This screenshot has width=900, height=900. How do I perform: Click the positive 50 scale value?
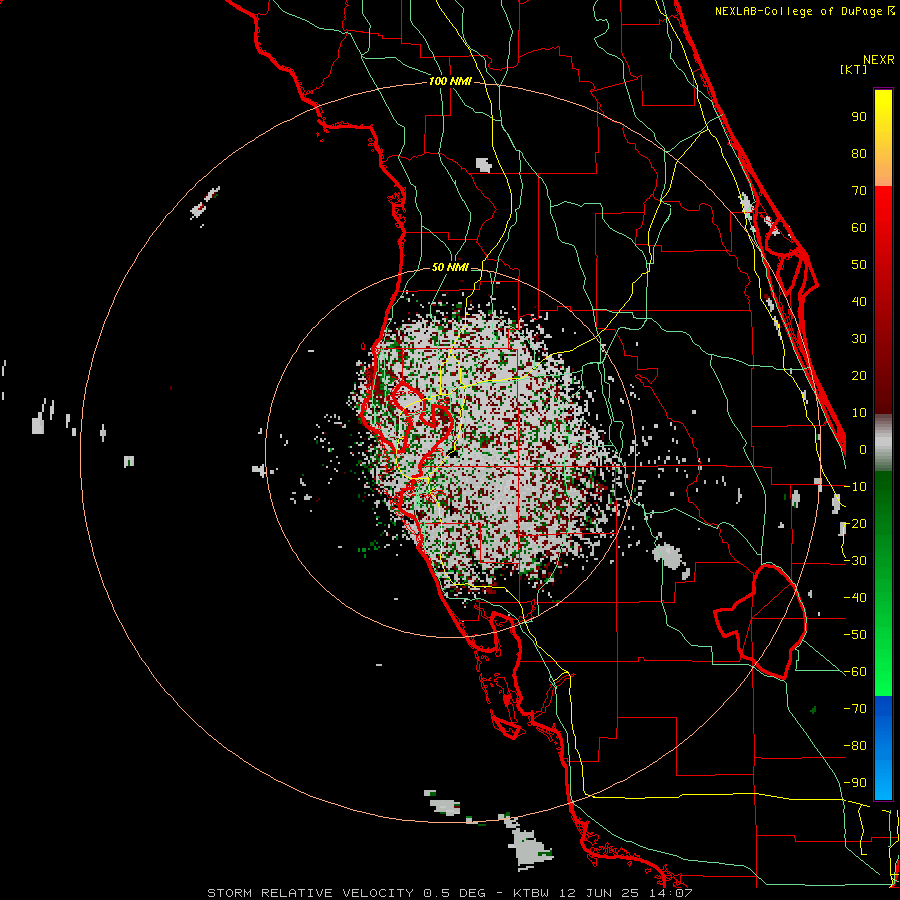pyautogui.click(x=859, y=265)
